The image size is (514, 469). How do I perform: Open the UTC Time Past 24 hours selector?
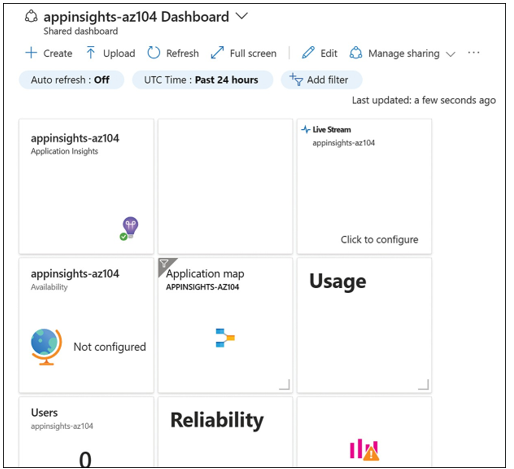tap(203, 80)
